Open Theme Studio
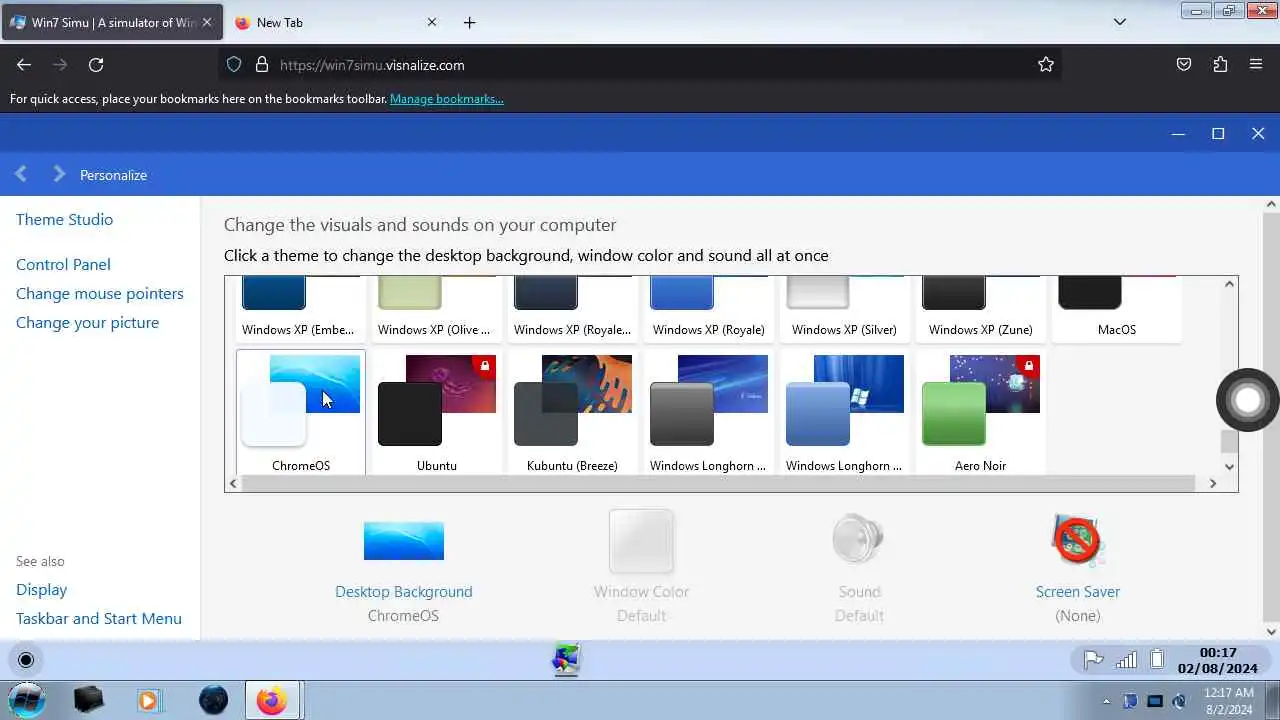Image resolution: width=1280 pixels, height=720 pixels. (x=64, y=219)
